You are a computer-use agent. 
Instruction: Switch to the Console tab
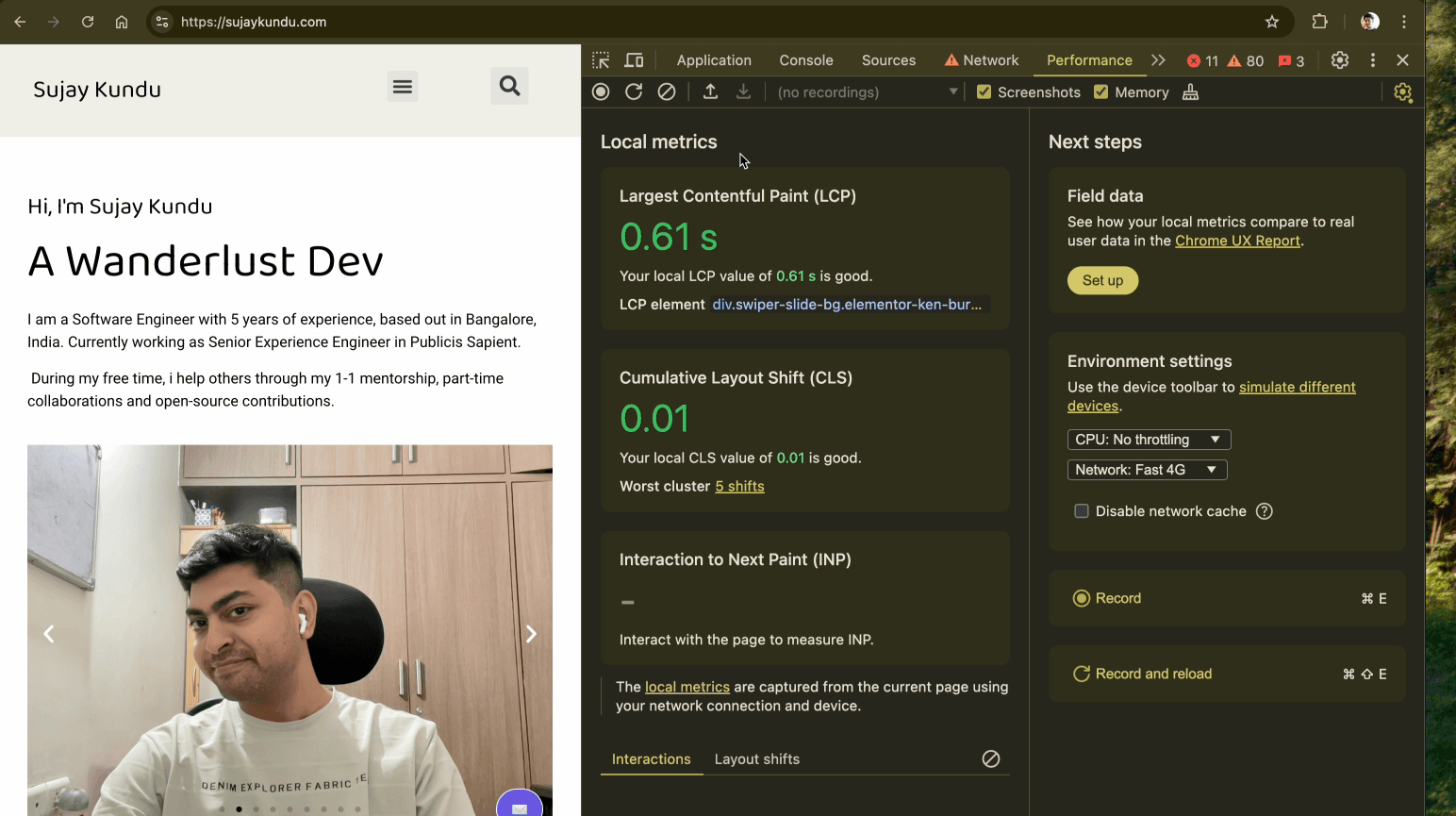point(805,59)
